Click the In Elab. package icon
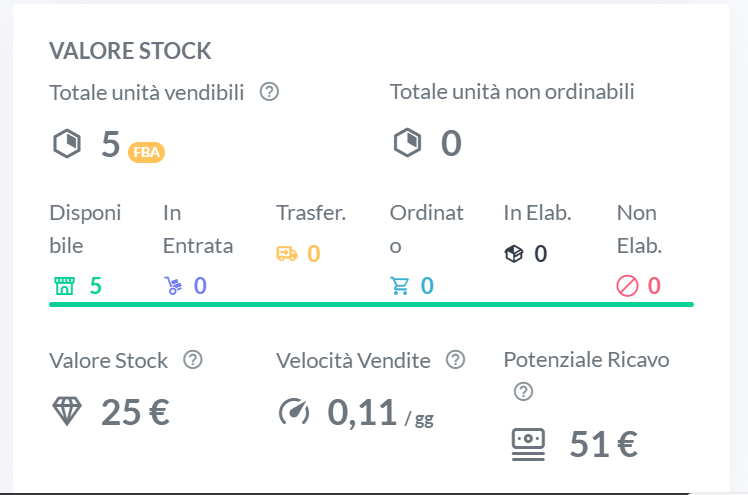The image size is (748, 495). (x=514, y=254)
